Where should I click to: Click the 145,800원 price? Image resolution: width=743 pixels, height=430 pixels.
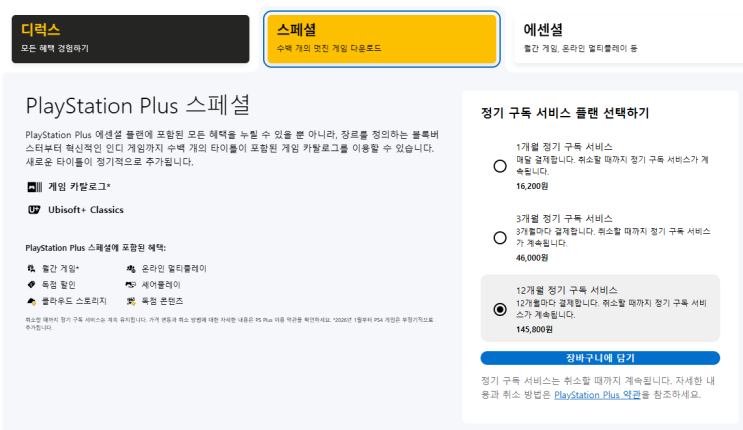pos(534,329)
